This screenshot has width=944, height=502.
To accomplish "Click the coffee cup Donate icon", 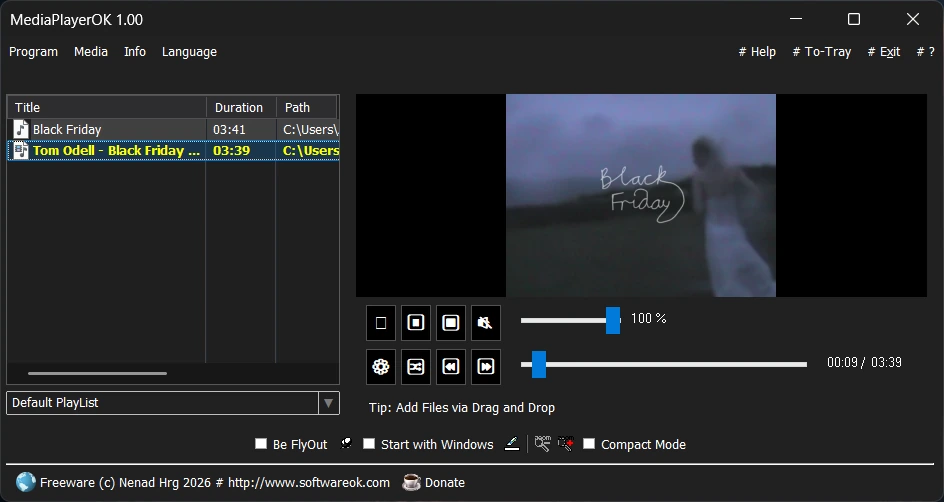I will [411, 482].
